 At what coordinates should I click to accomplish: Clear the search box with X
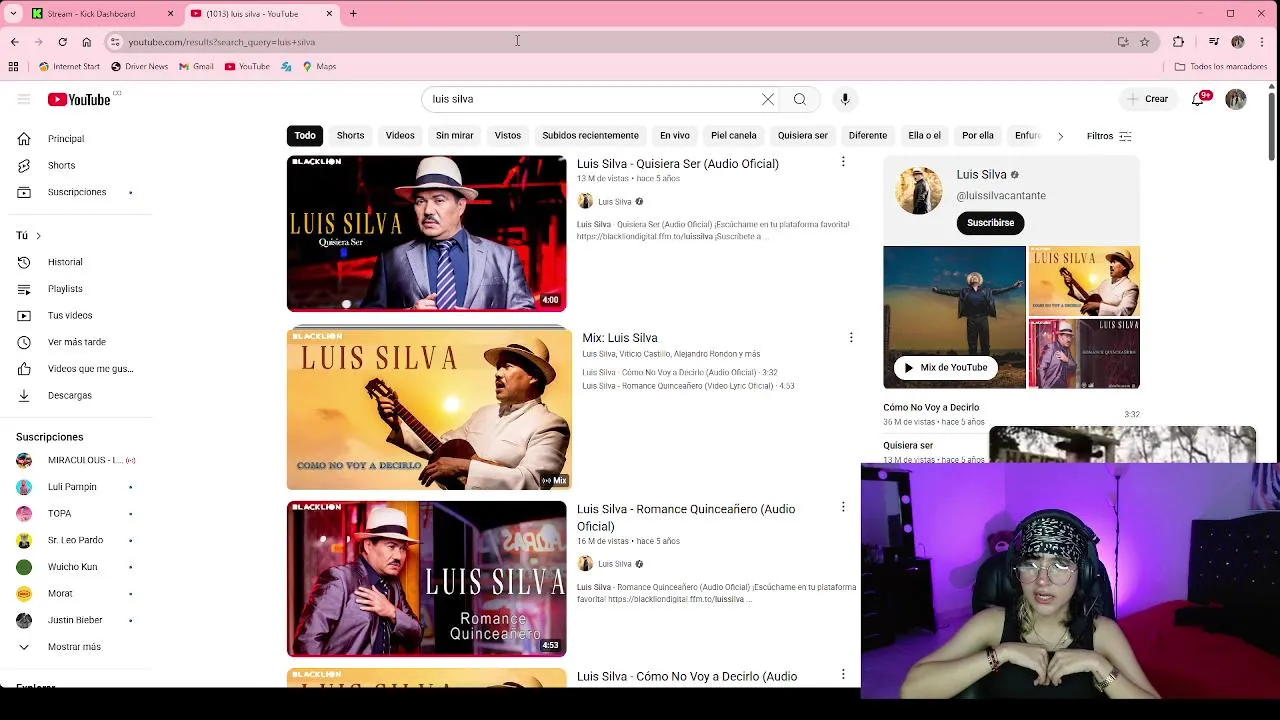pos(768,99)
